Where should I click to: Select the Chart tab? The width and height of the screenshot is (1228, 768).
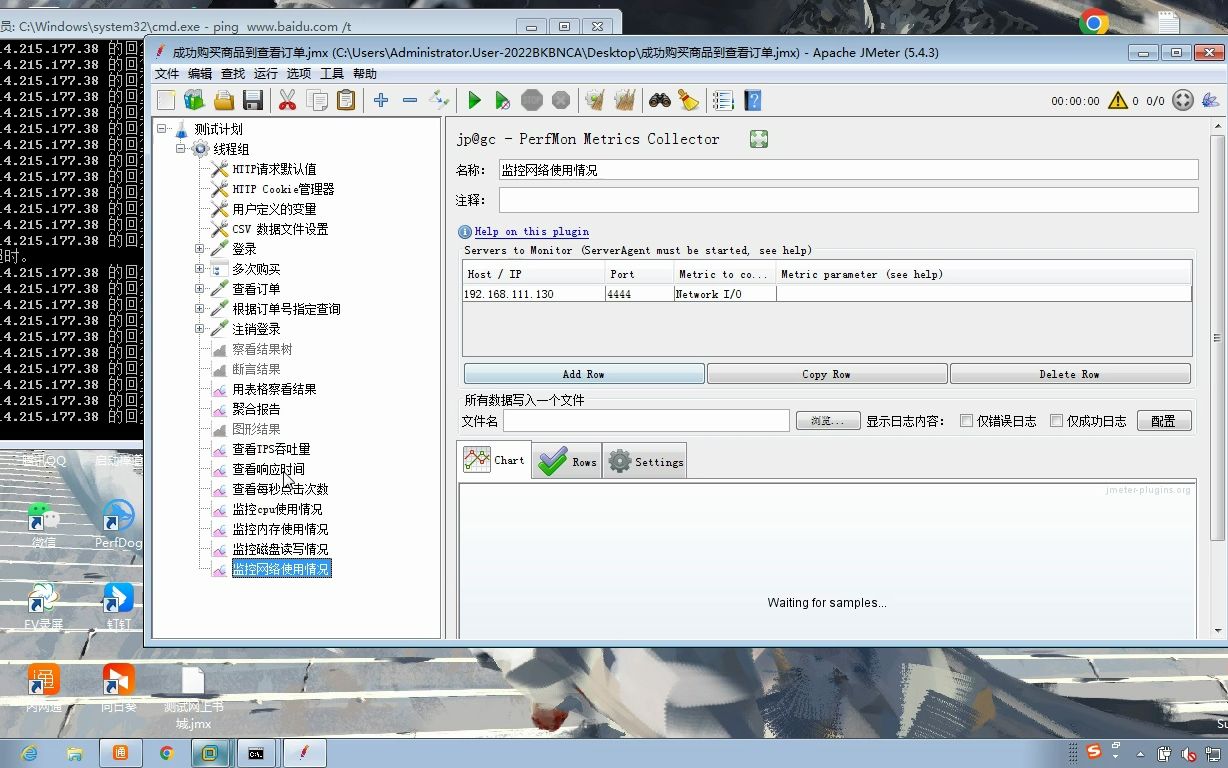click(x=494, y=460)
